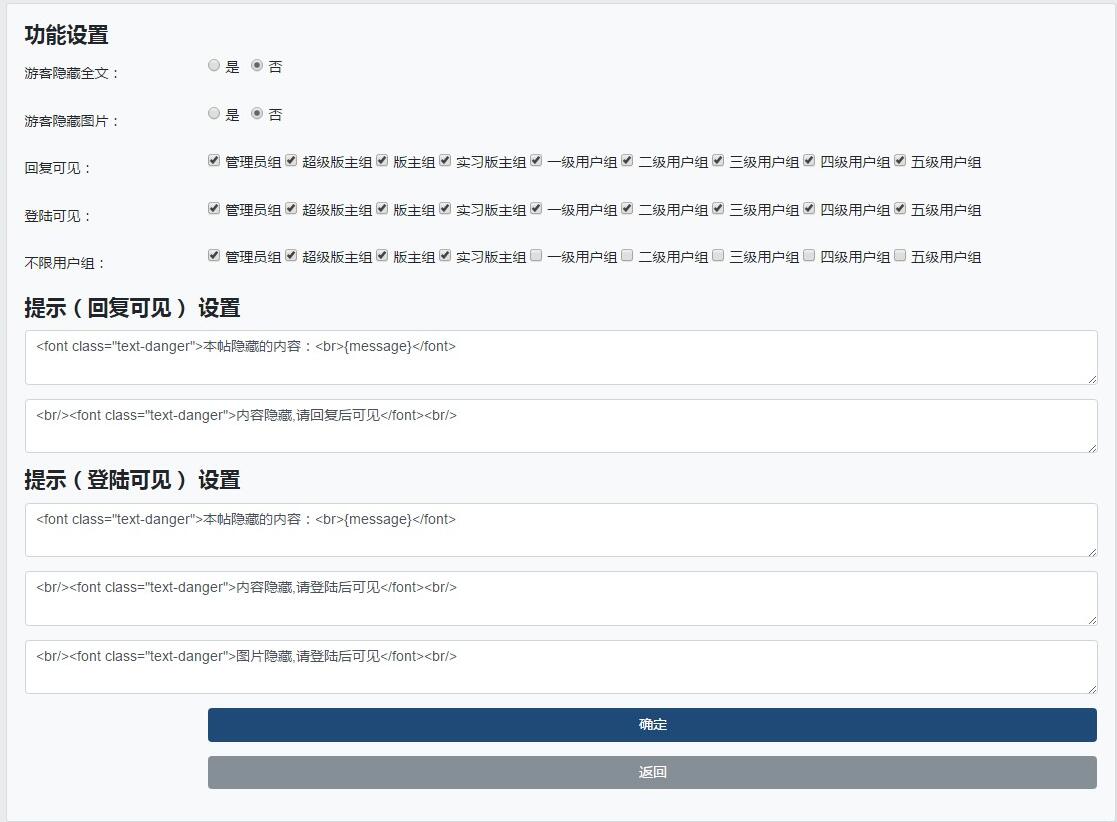The height and width of the screenshot is (822, 1117).
Task: Click the 内容隐藏,请登陆后可见 input field
Action: (x=556, y=598)
